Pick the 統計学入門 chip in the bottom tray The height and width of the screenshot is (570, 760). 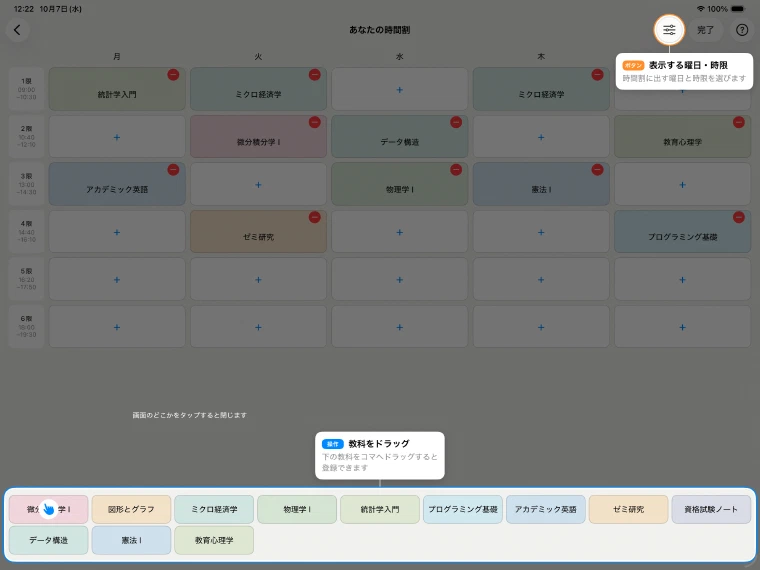click(x=380, y=509)
